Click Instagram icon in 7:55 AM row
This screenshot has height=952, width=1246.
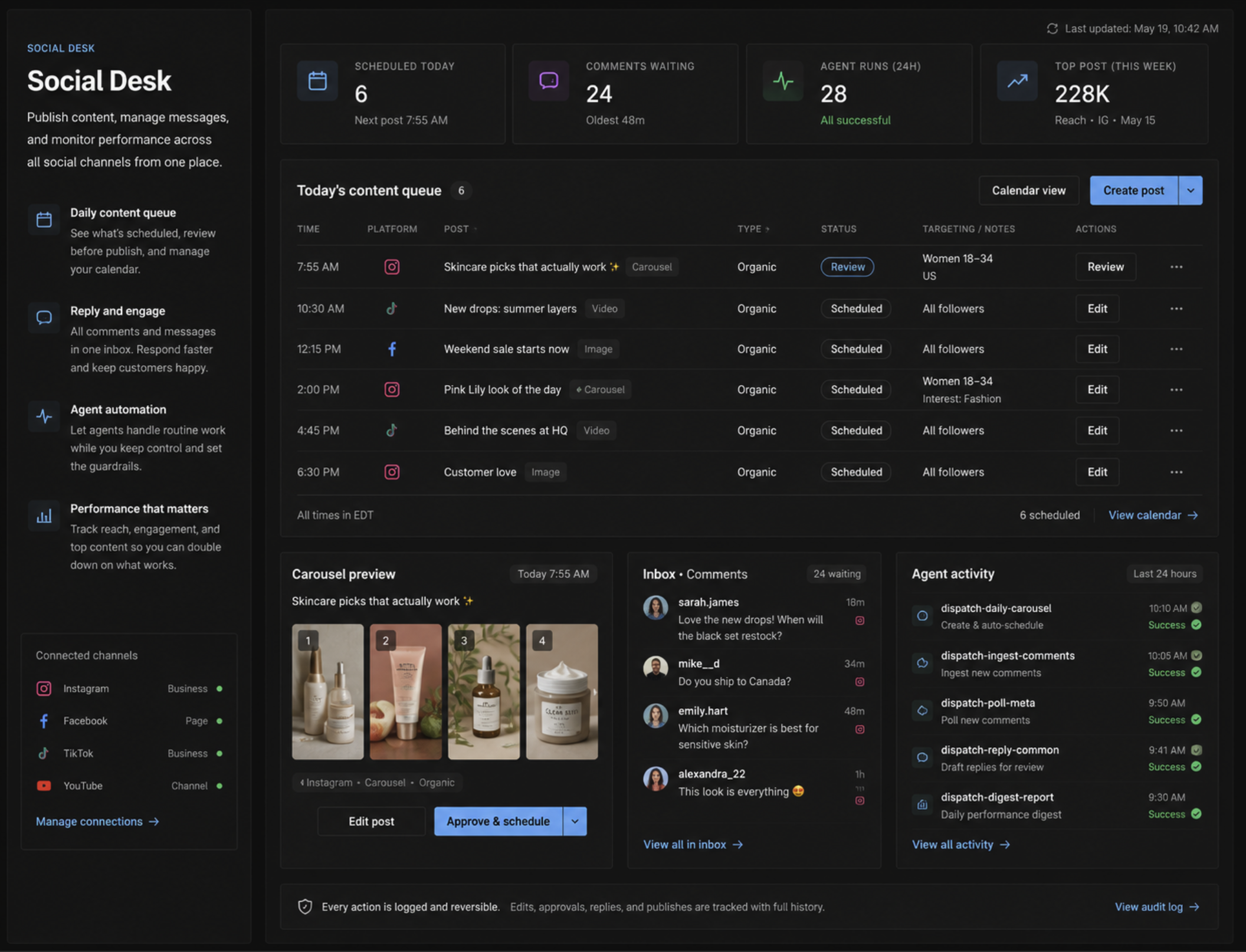(392, 267)
